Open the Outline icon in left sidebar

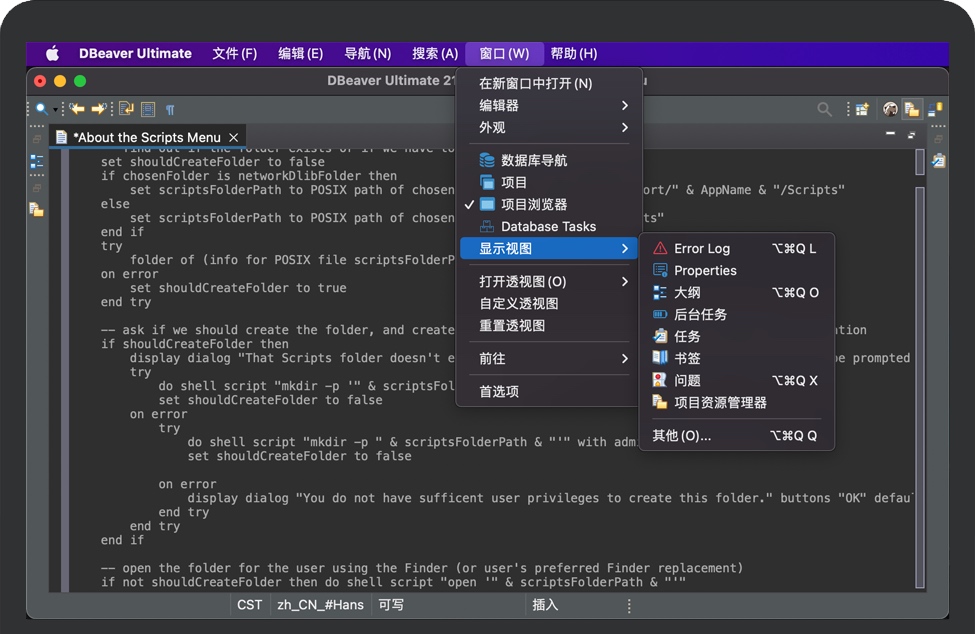[x=37, y=161]
